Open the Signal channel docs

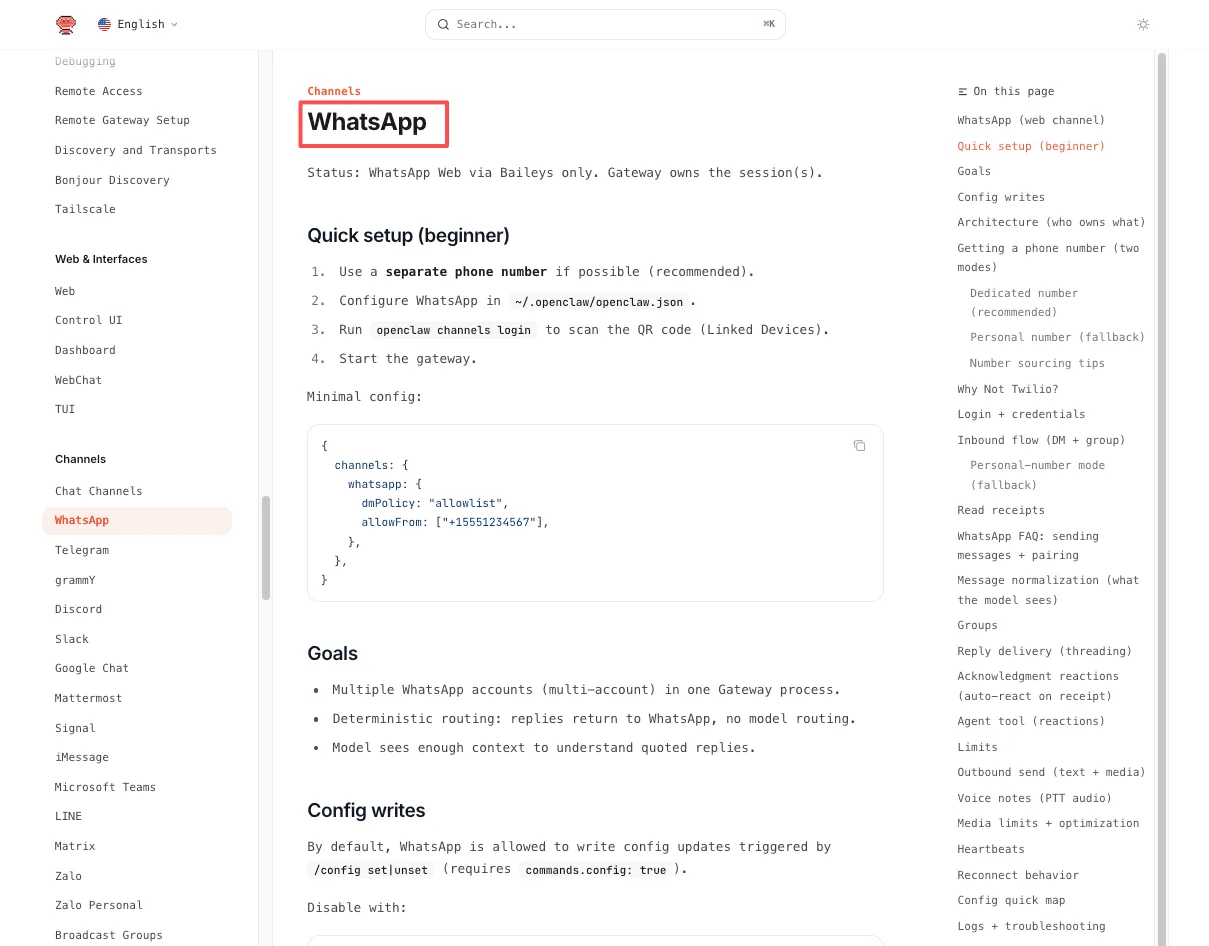click(75, 728)
